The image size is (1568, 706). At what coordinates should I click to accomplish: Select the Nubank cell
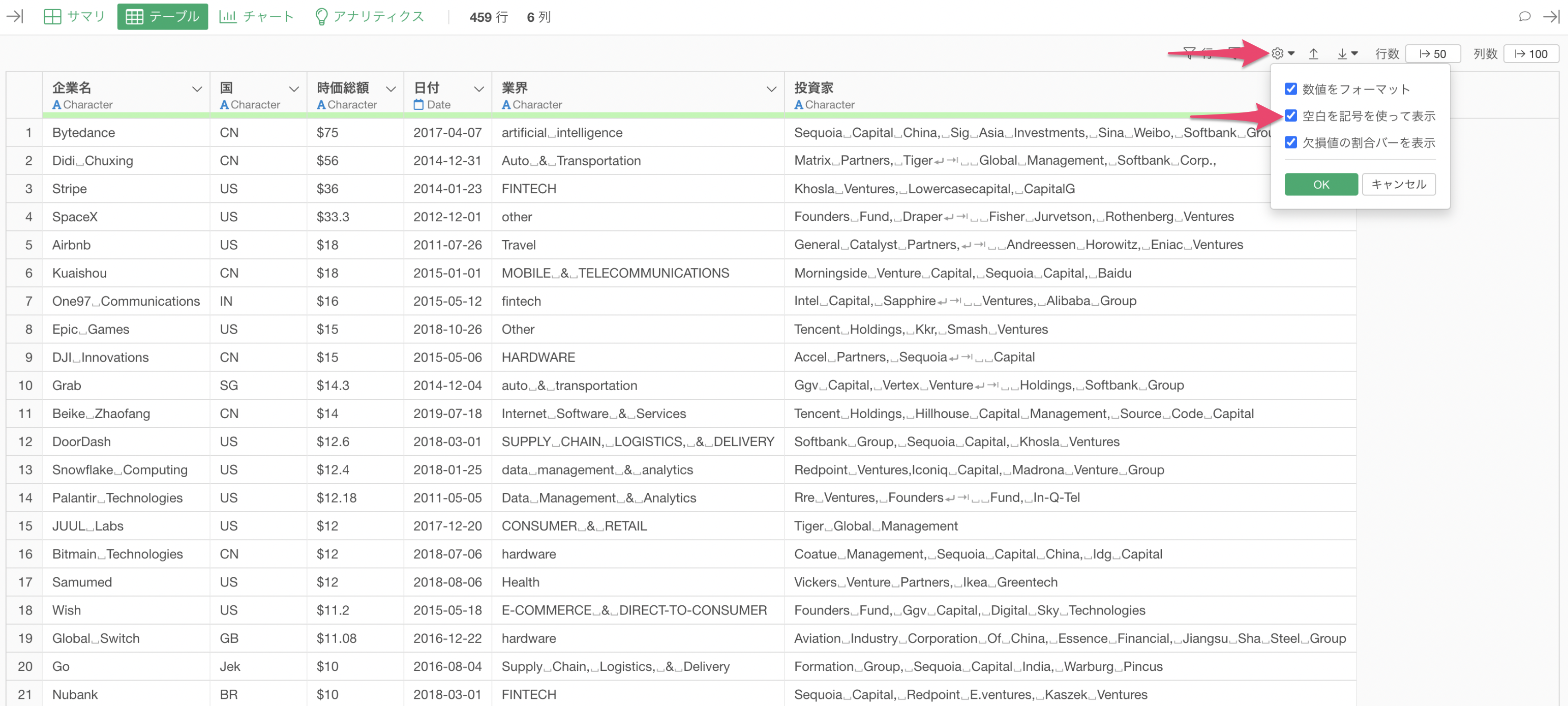coord(126,694)
